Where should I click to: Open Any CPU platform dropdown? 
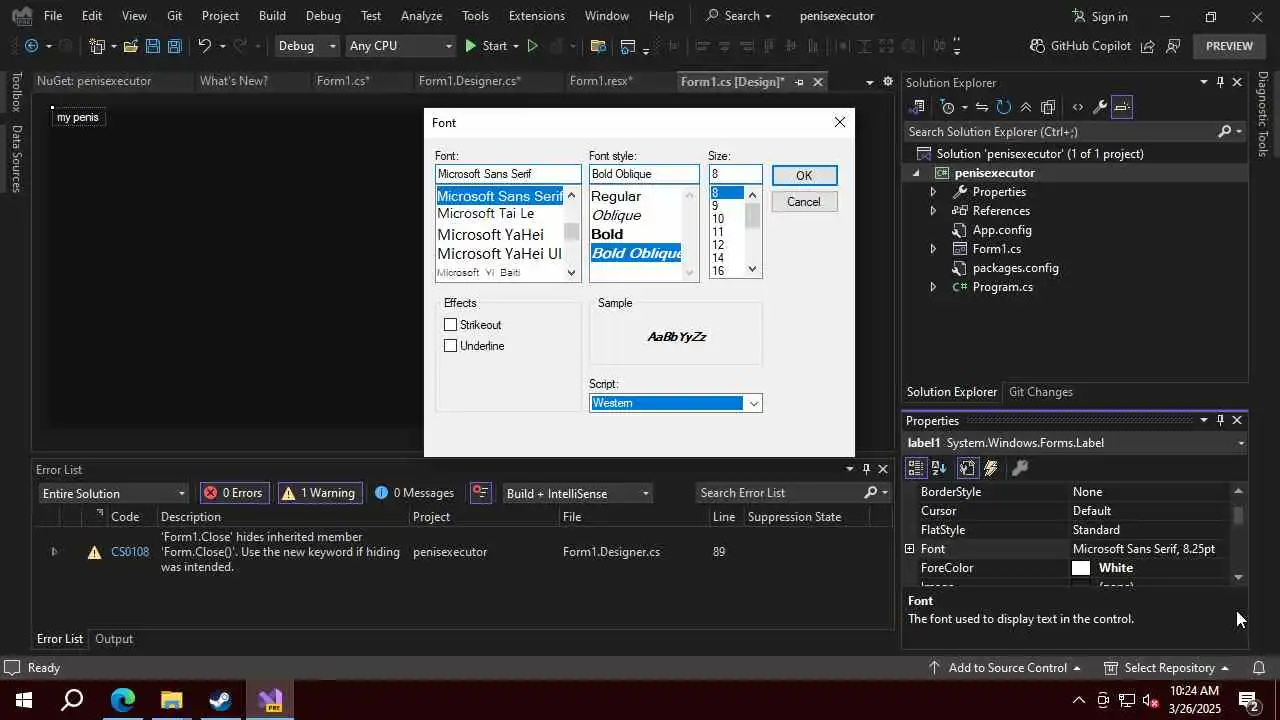point(400,46)
